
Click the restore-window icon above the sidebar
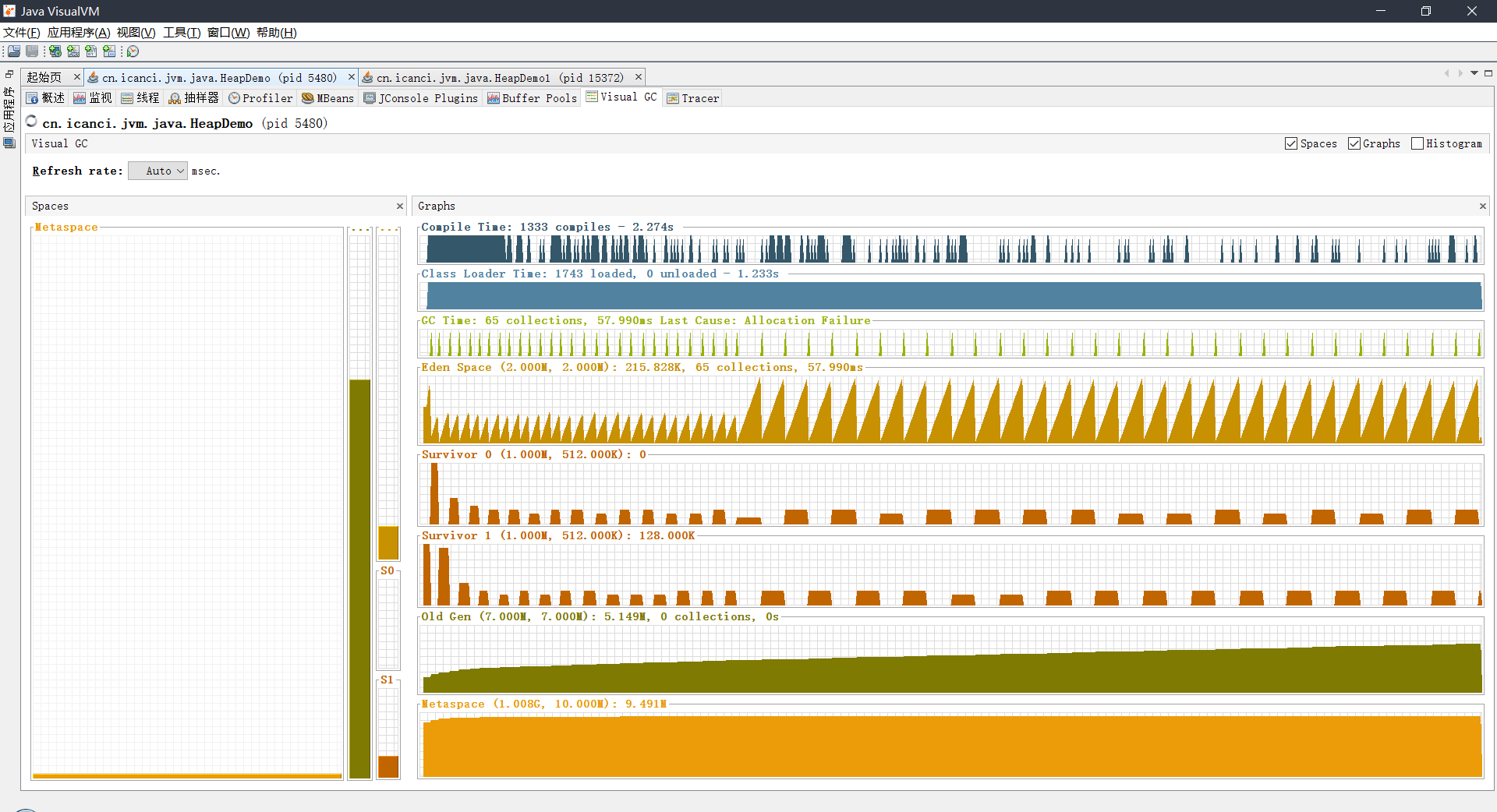[9, 74]
